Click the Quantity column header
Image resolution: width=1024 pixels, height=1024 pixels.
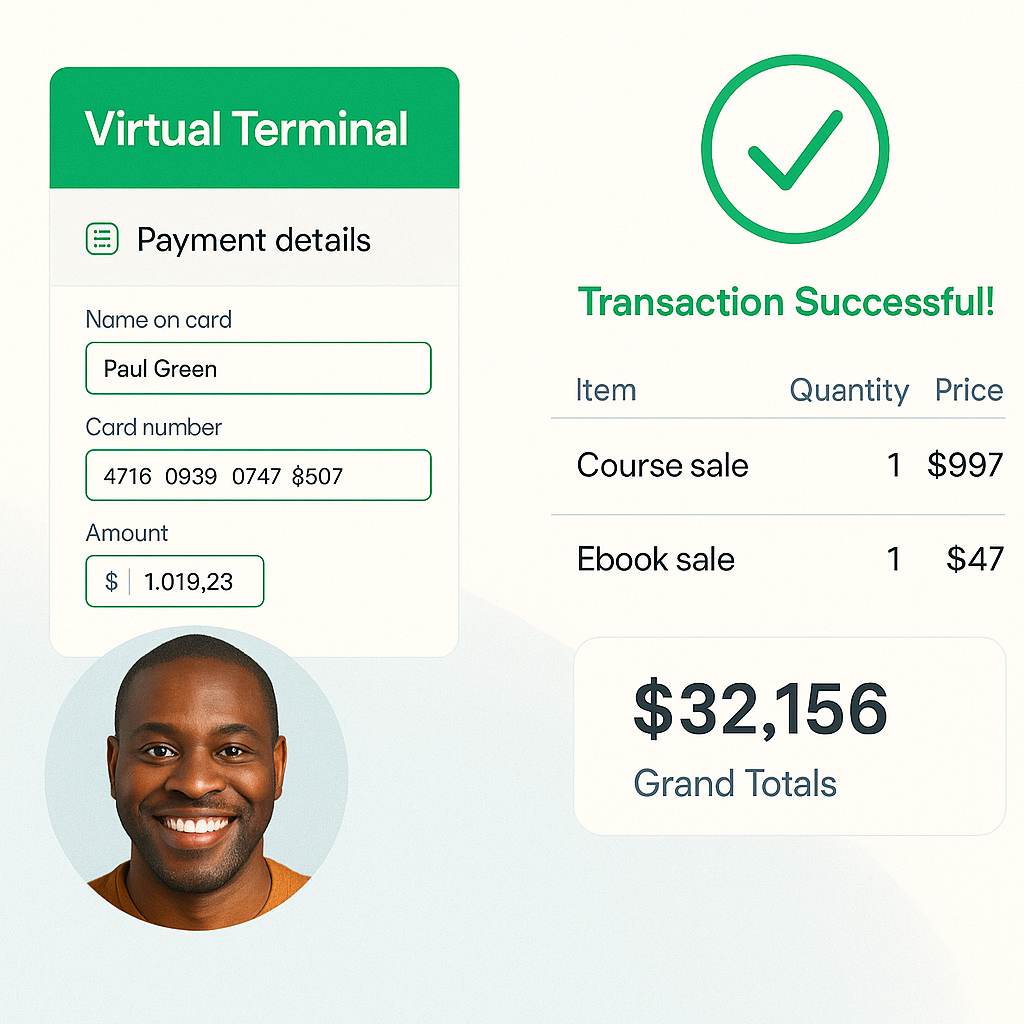point(849,391)
